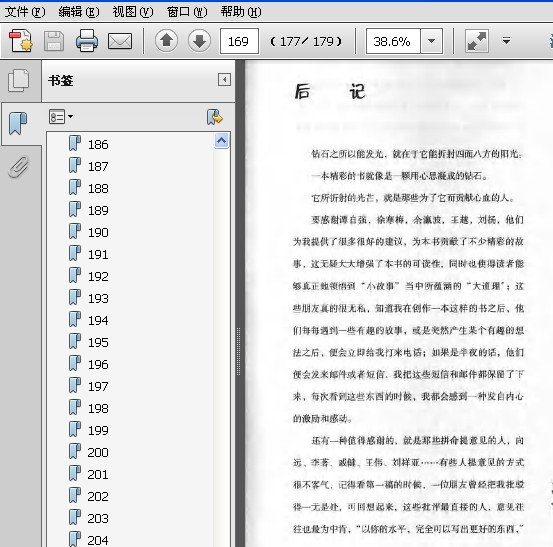Open the 文件(F) menu

pyautogui.click(x=25, y=12)
